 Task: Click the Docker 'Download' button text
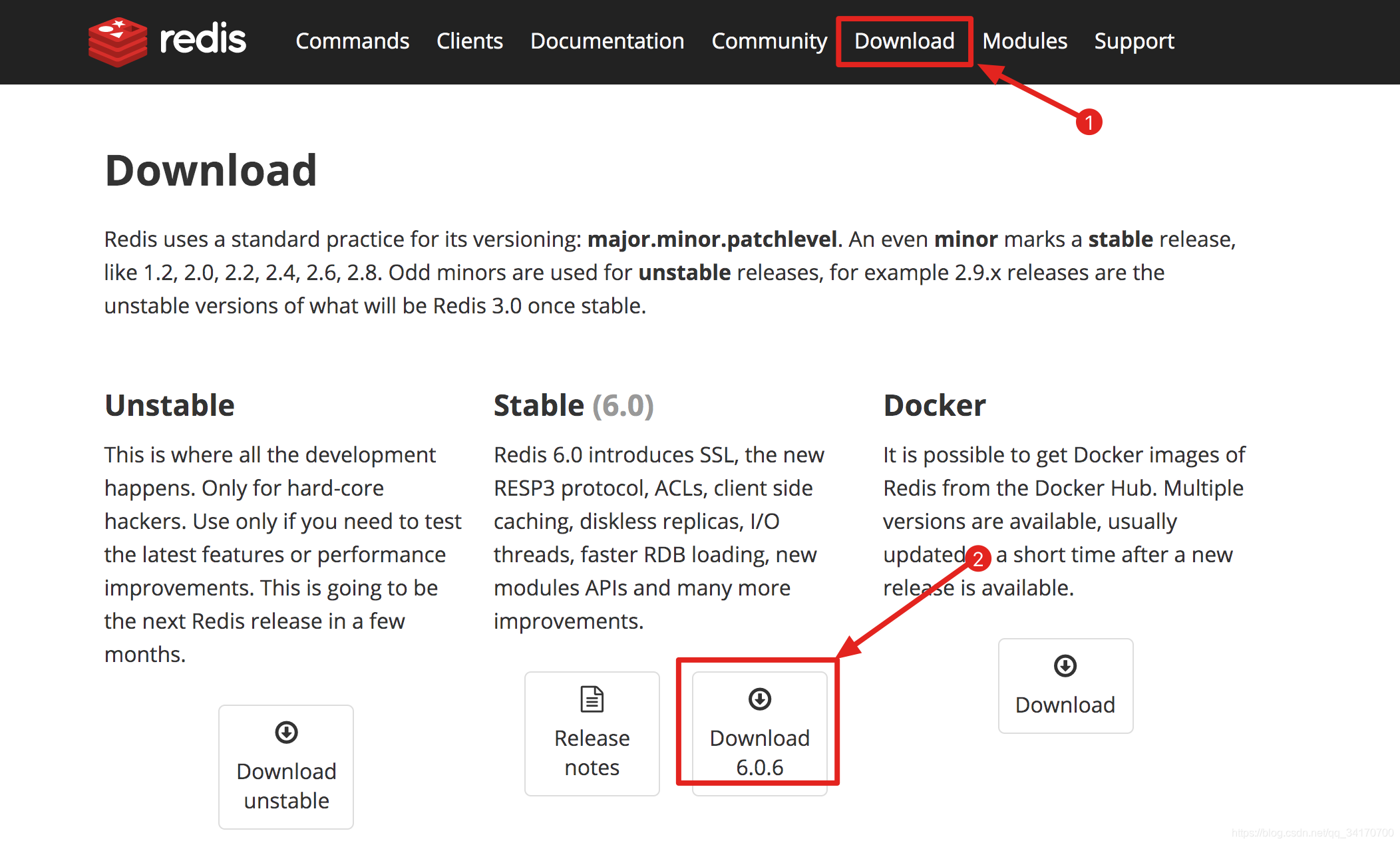pos(1065,705)
